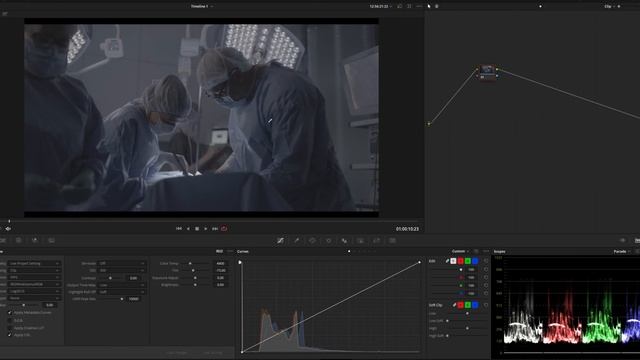Screen dimensions: 640x360
Task: Click the Contrast value field
Action: tap(133, 278)
